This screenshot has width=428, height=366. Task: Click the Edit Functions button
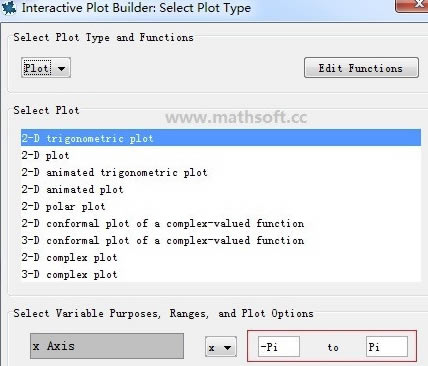(361, 68)
